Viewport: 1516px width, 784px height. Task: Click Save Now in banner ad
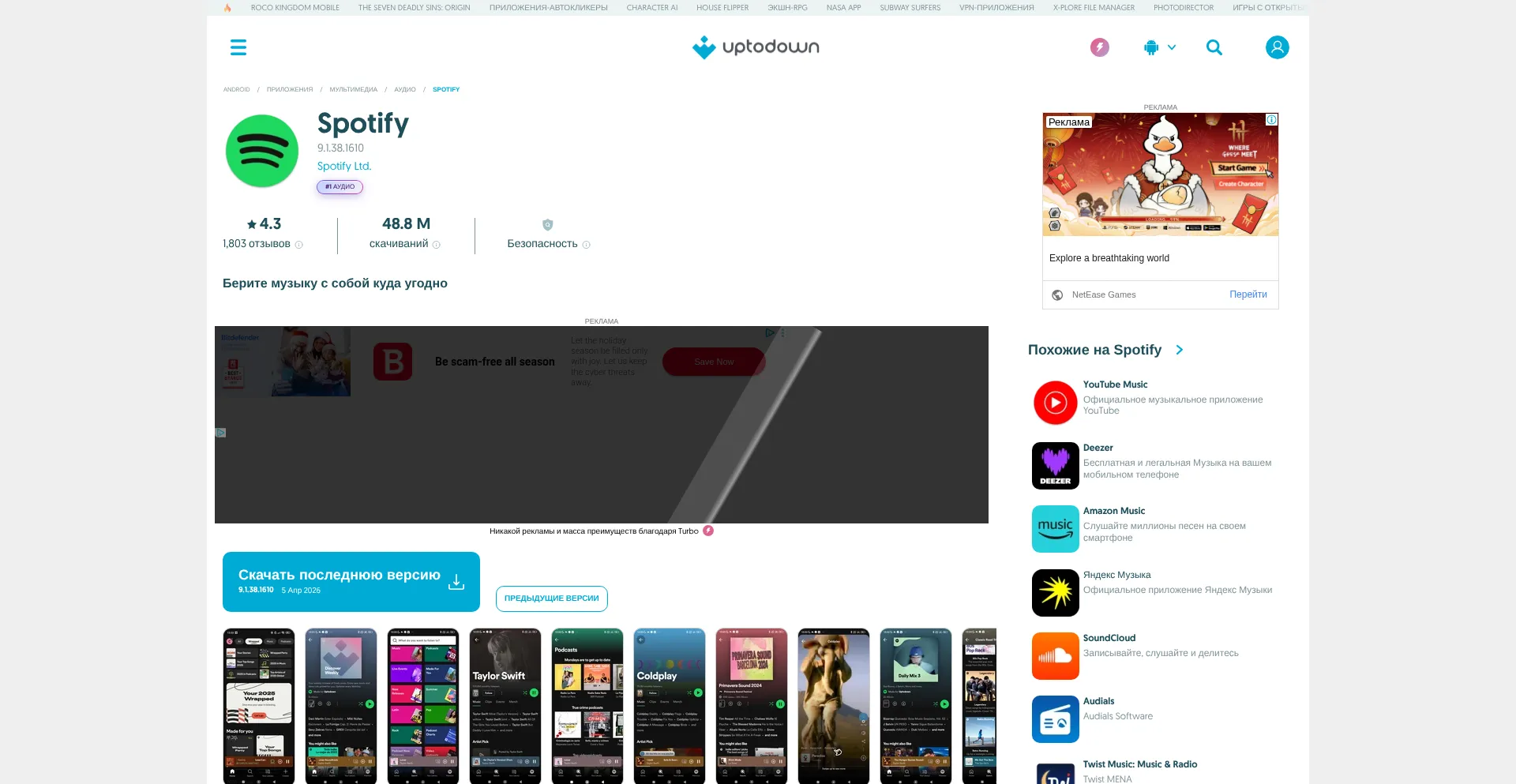(x=714, y=362)
